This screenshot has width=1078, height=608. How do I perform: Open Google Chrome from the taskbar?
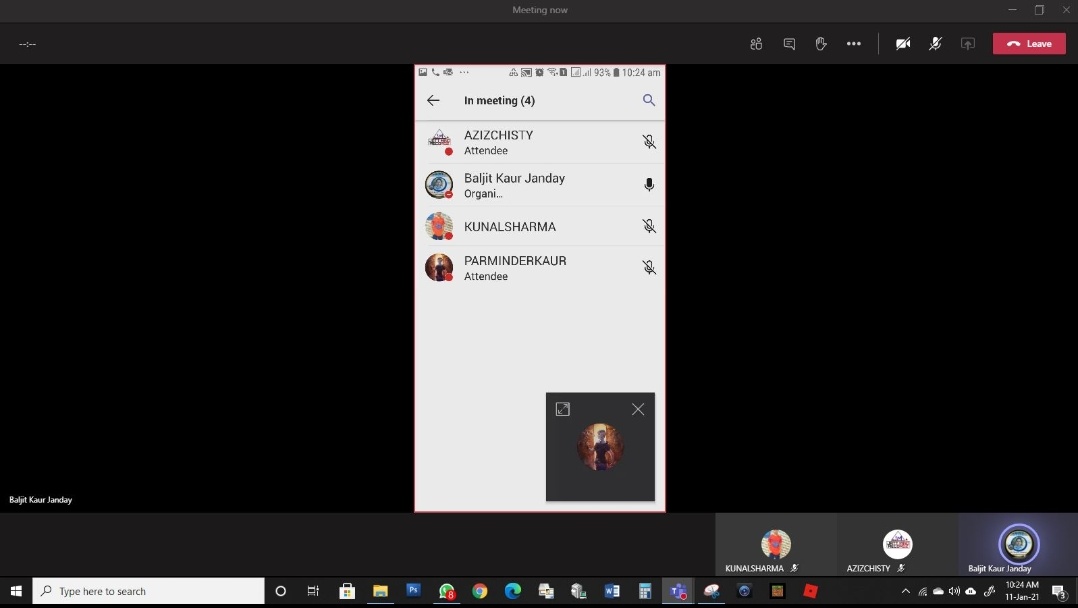(x=479, y=591)
